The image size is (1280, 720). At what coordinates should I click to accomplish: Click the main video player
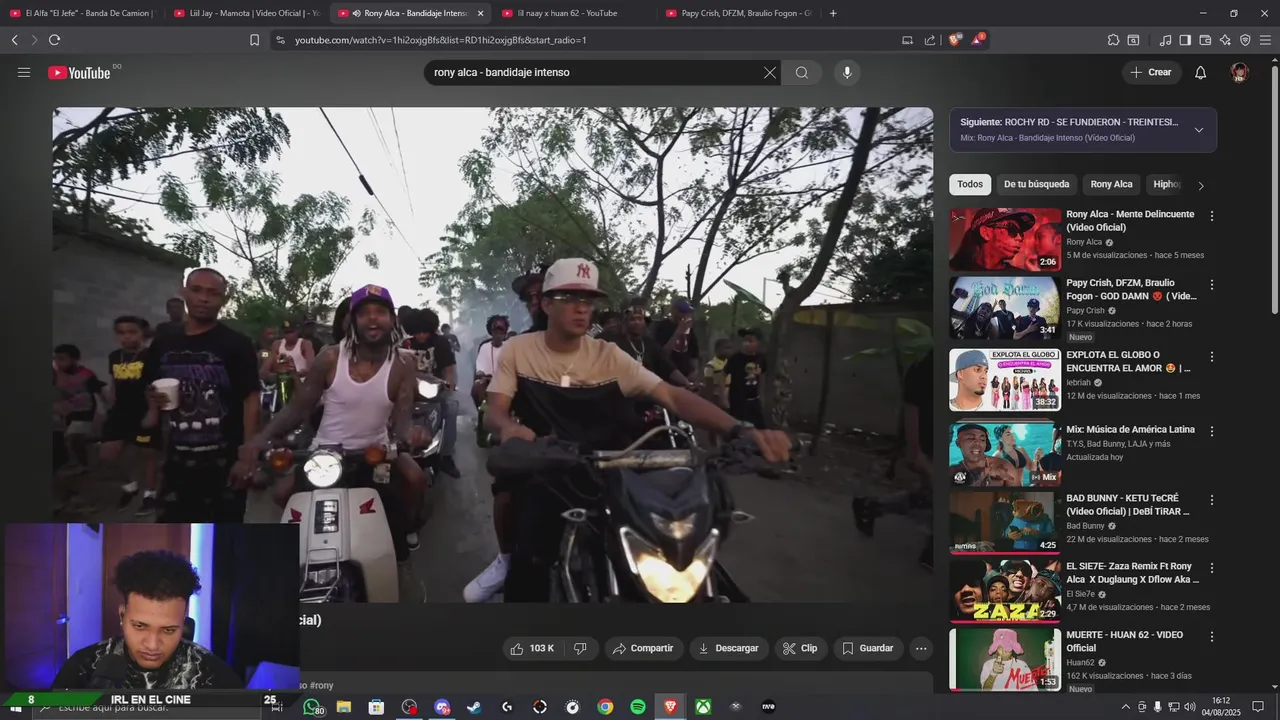(493, 355)
